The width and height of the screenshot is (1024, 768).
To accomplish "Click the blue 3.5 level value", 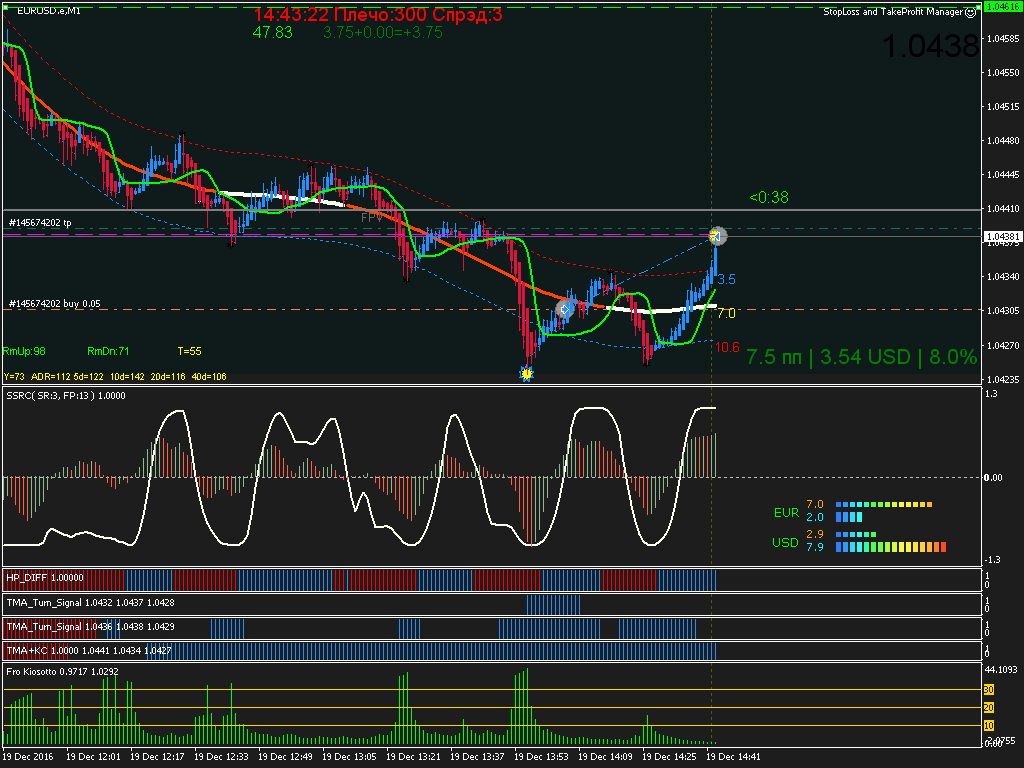I will [x=726, y=280].
